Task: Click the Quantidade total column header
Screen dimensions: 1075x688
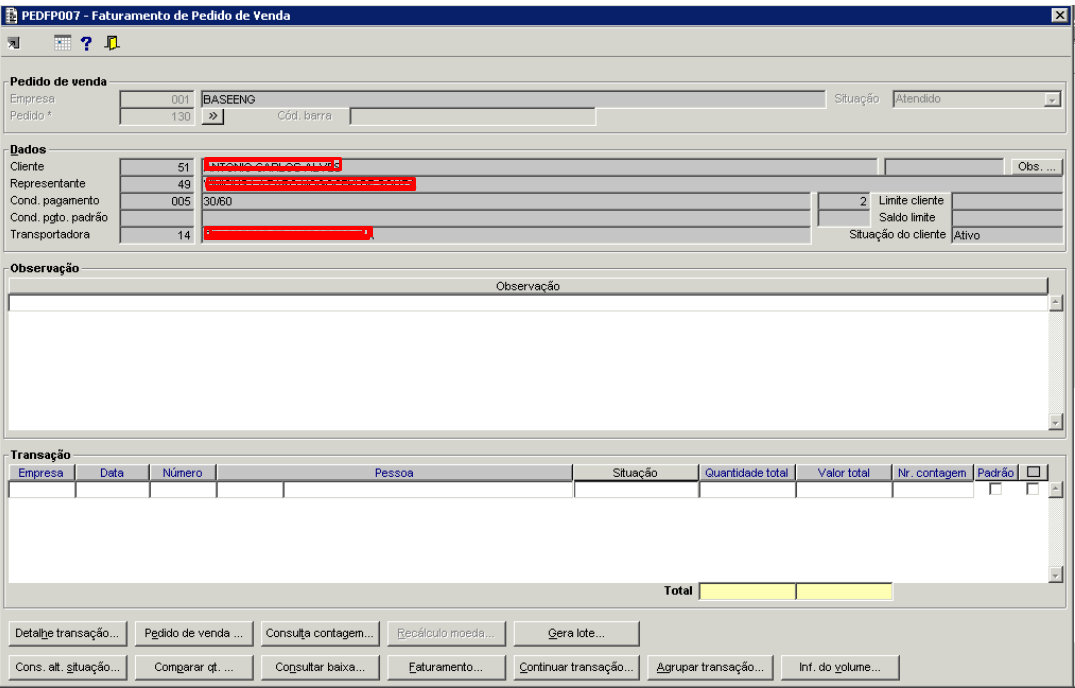Action: pyautogui.click(x=747, y=473)
